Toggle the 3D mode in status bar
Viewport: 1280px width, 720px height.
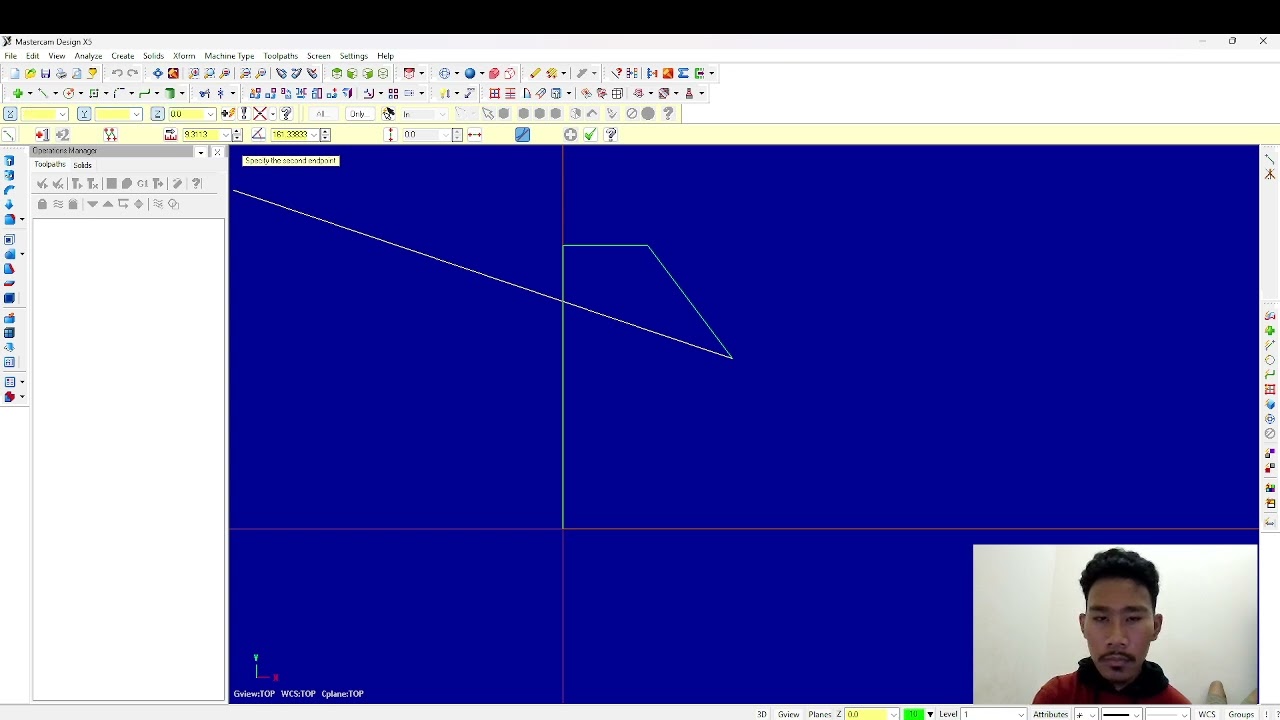pyautogui.click(x=762, y=714)
